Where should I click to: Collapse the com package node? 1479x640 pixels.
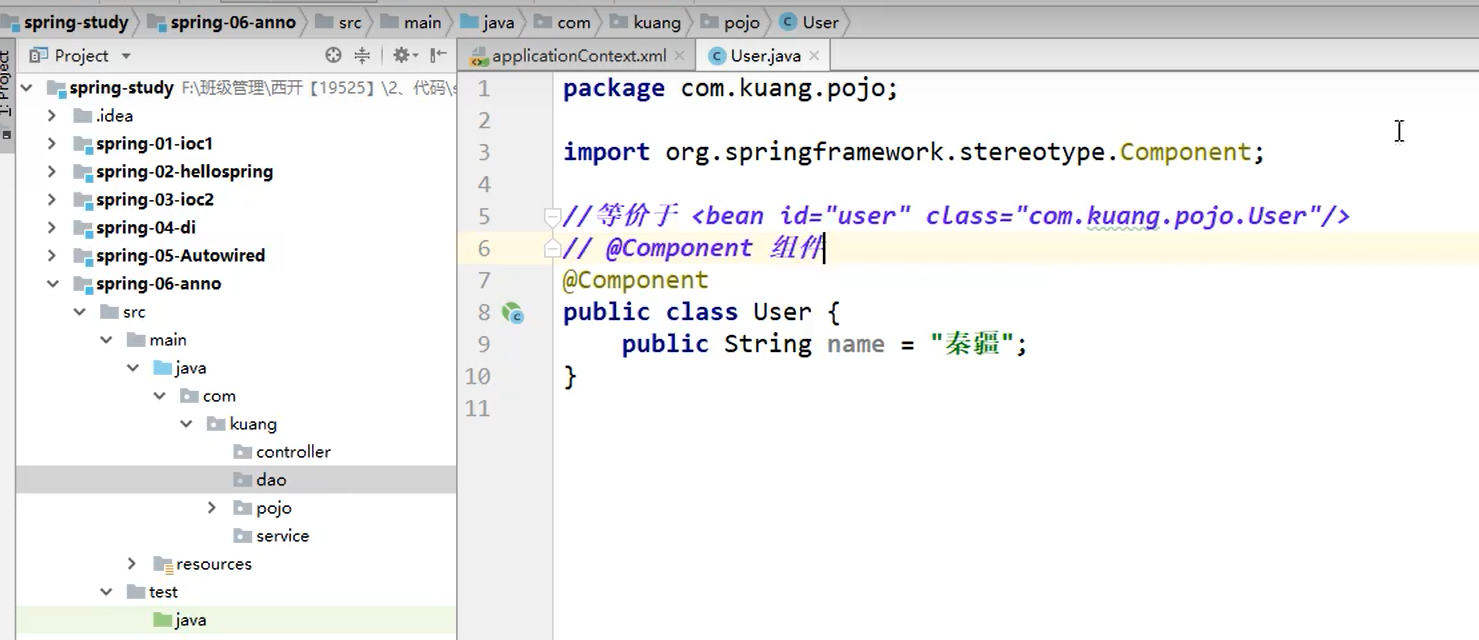(x=159, y=396)
